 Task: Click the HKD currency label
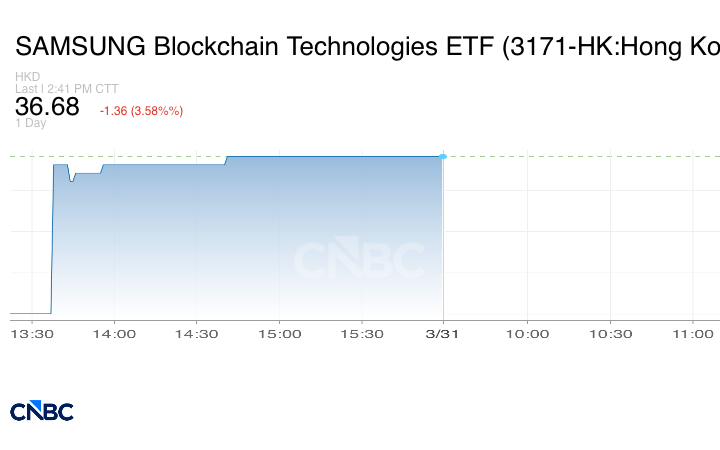(x=28, y=77)
